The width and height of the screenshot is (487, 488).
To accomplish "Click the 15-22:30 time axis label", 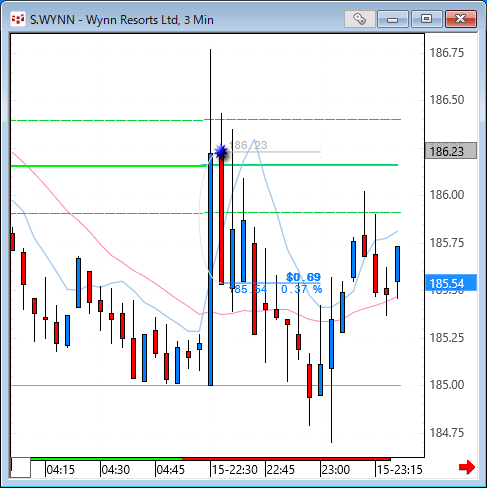I will [235, 470].
